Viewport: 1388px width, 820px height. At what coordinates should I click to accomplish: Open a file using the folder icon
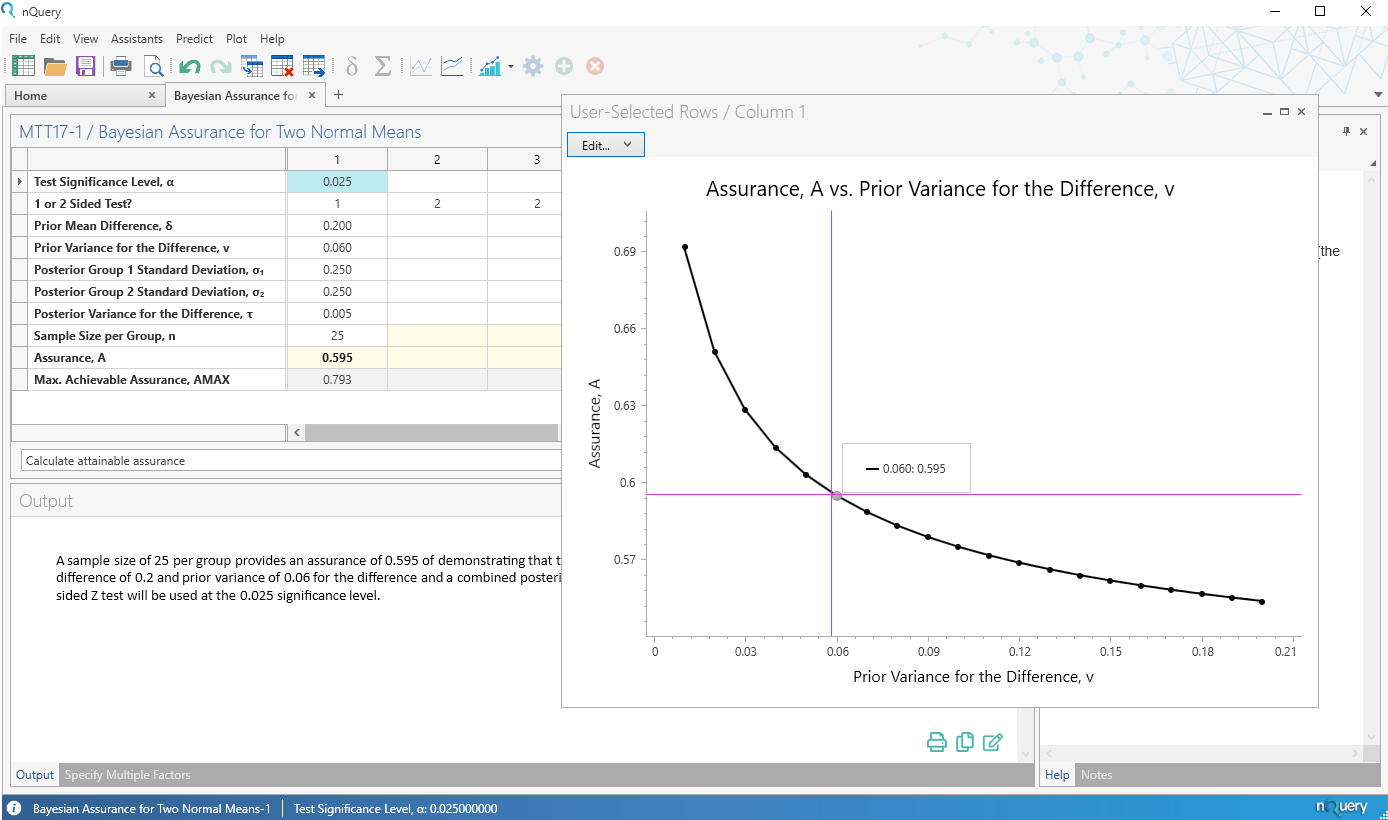pos(54,66)
